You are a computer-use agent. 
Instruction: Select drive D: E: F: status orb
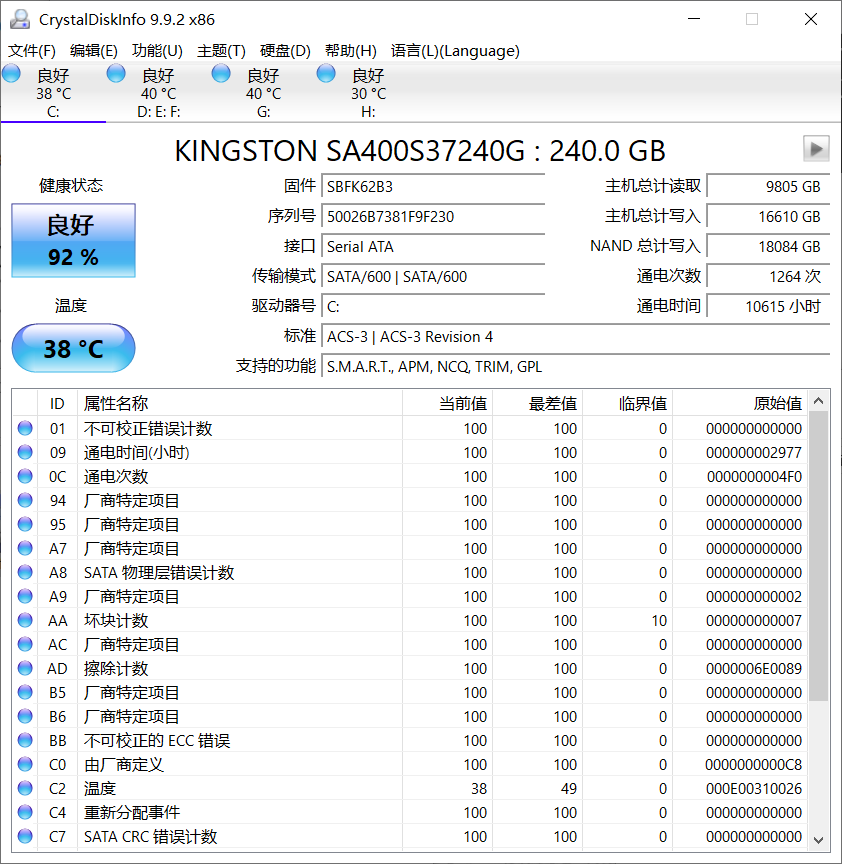click(116, 73)
